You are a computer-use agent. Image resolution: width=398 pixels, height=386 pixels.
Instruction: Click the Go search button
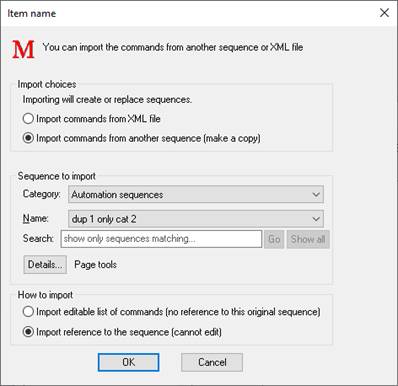click(274, 239)
